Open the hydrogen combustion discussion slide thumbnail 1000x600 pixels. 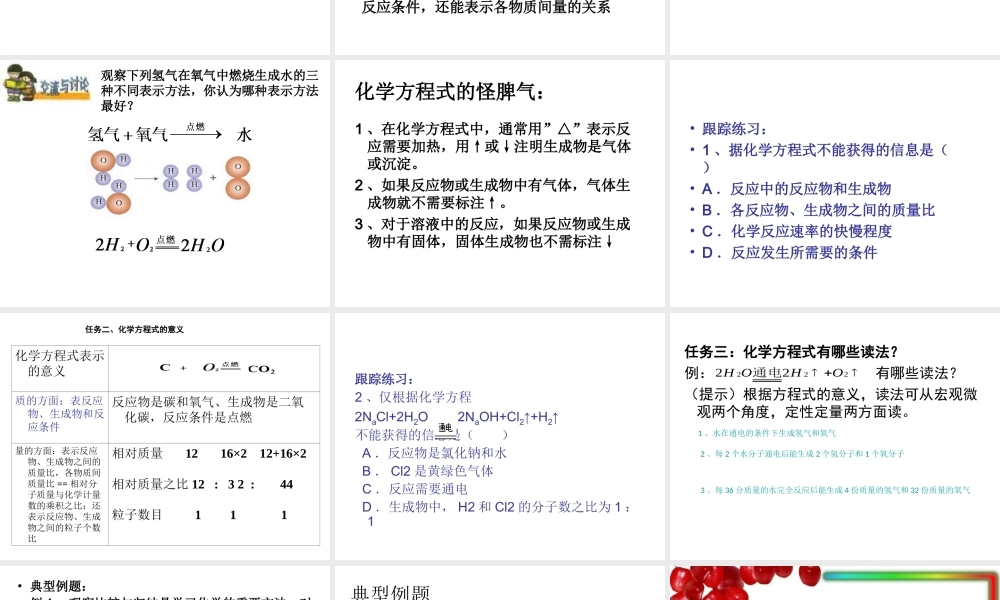point(165,183)
